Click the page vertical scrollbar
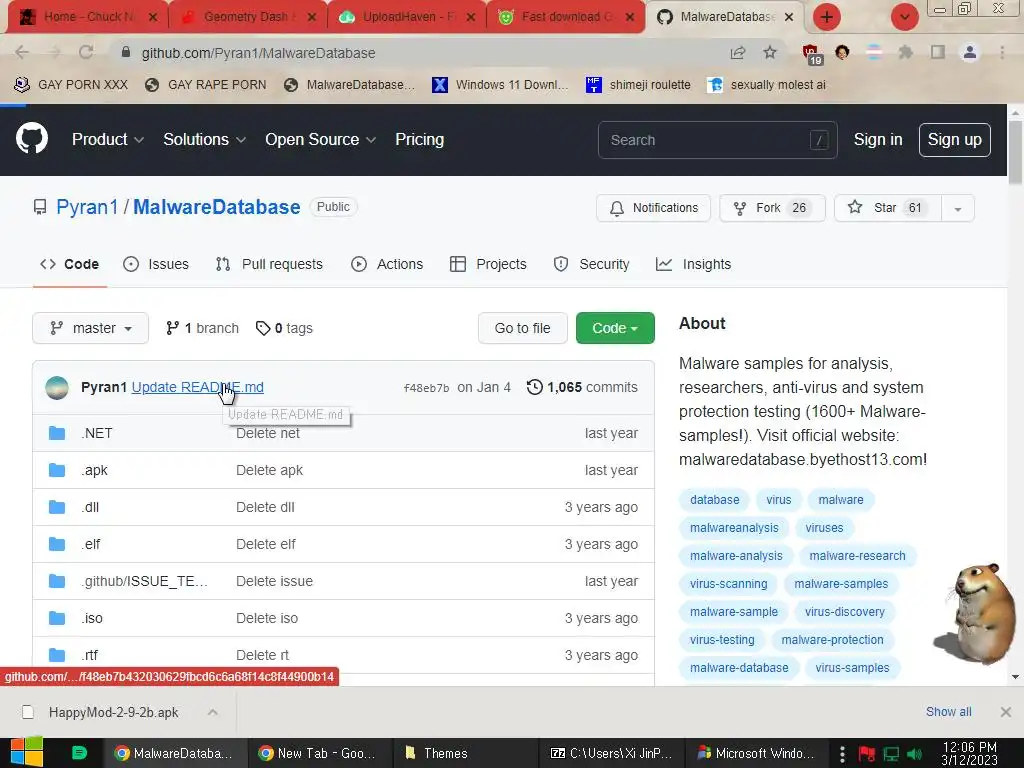This screenshot has width=1024, height=768. pos(1015,152)
